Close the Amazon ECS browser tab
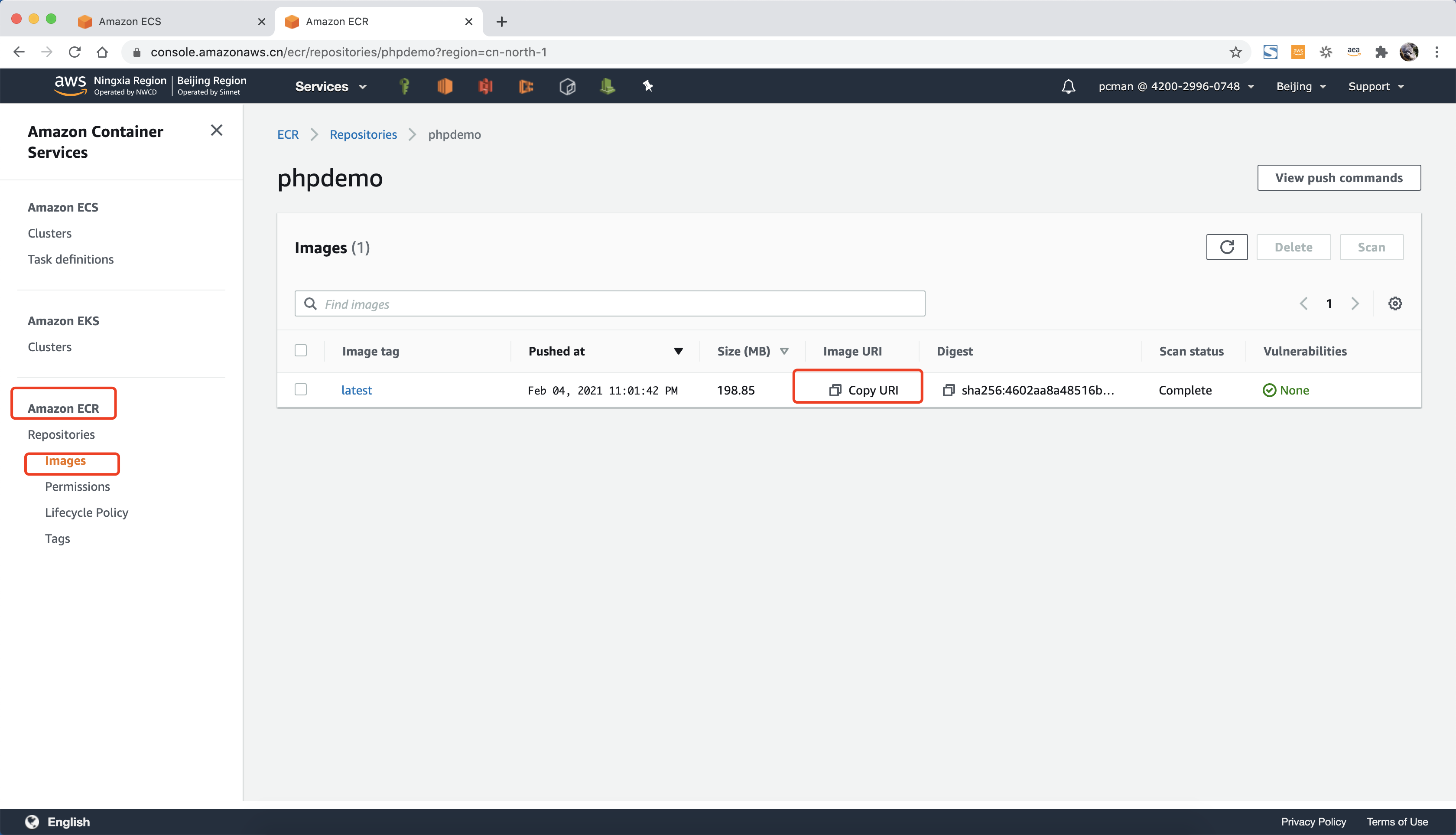 (x=261, y=22)
